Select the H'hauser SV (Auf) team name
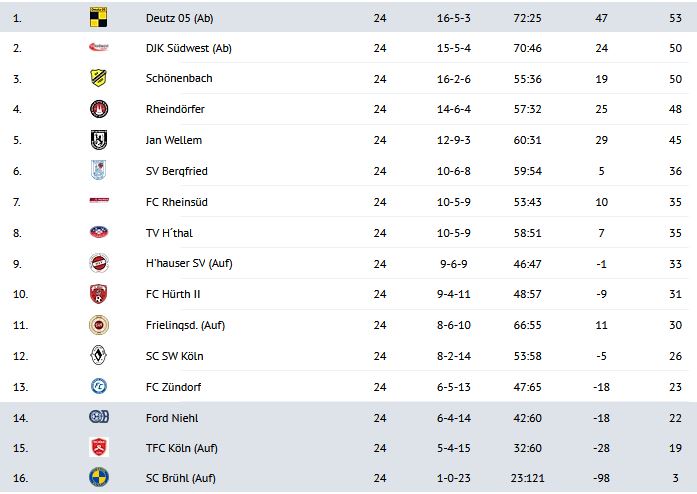Screen dimensions: 697x494 click(x=189, y=264)
